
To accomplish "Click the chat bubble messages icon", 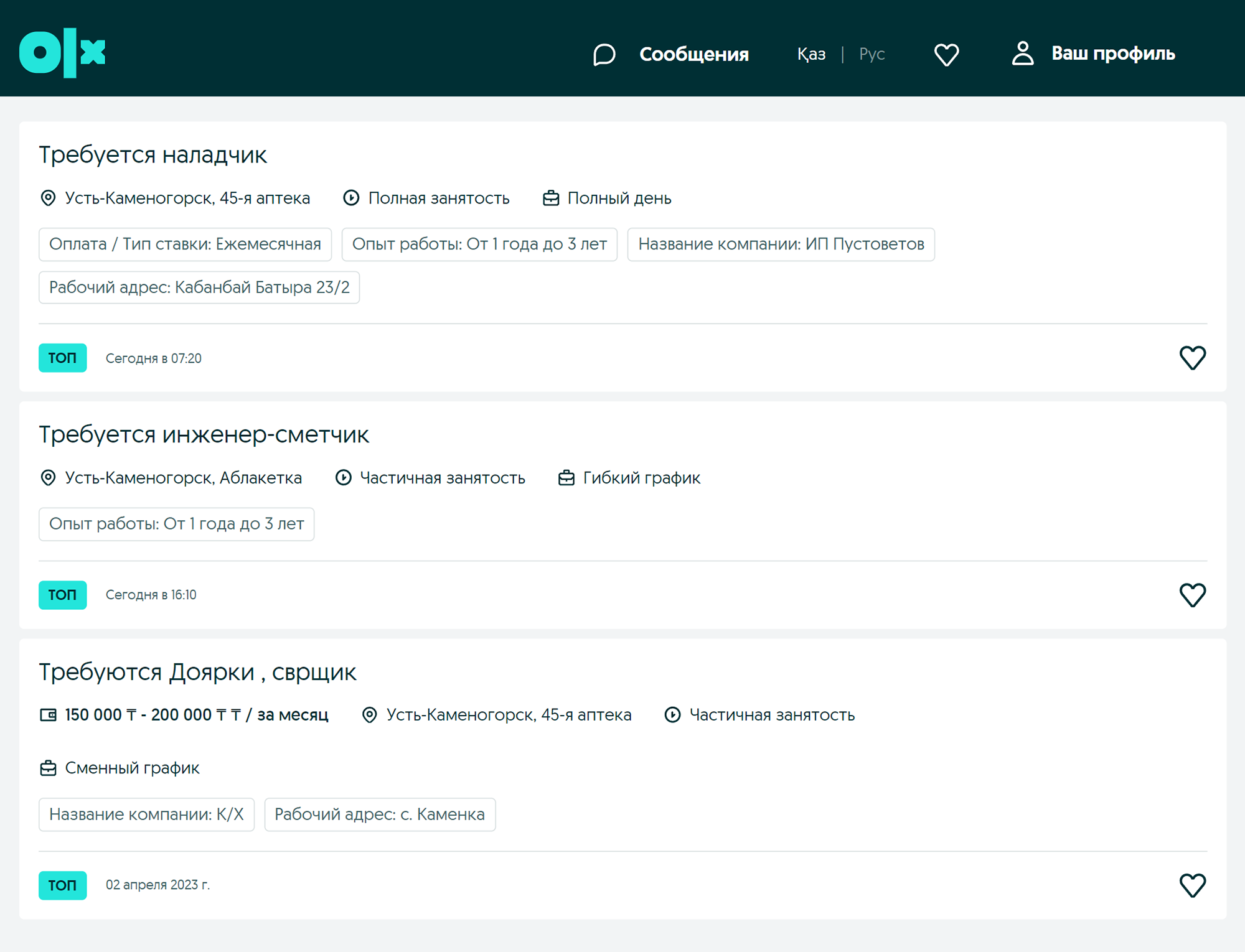I will [x=604, y=54].
